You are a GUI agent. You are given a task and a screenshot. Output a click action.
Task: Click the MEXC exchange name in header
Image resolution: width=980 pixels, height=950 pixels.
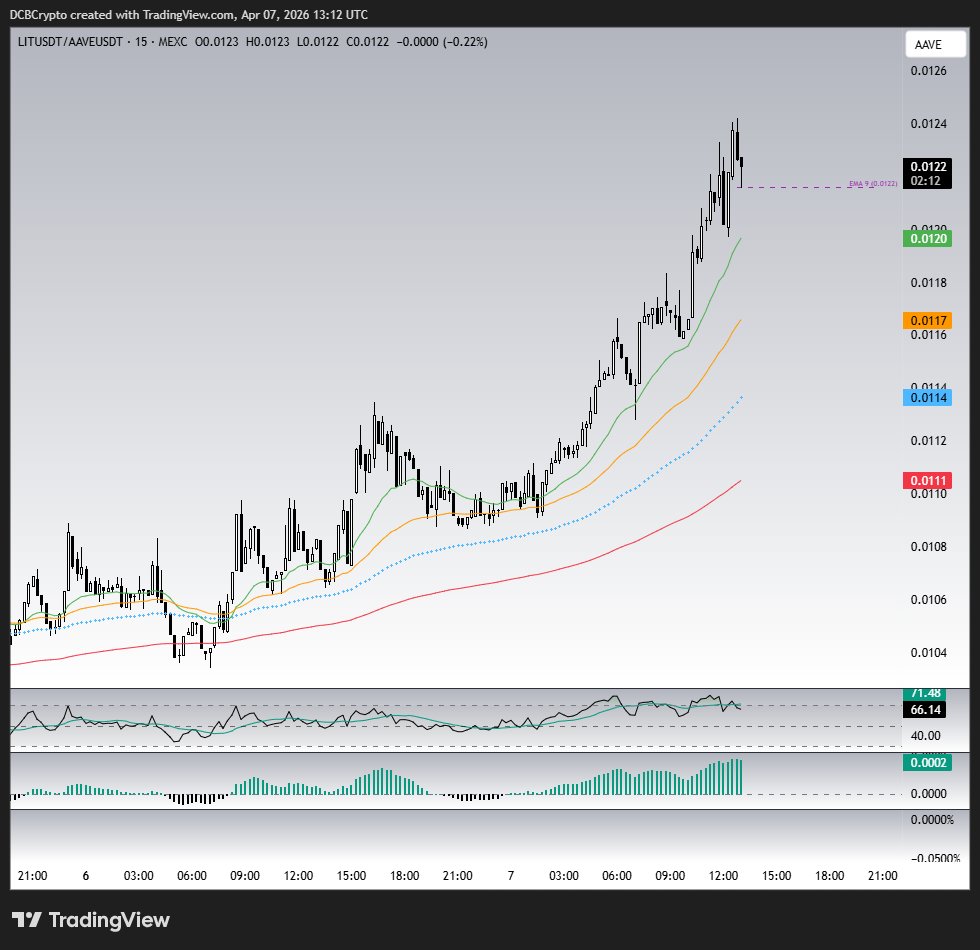coord(172,42)
